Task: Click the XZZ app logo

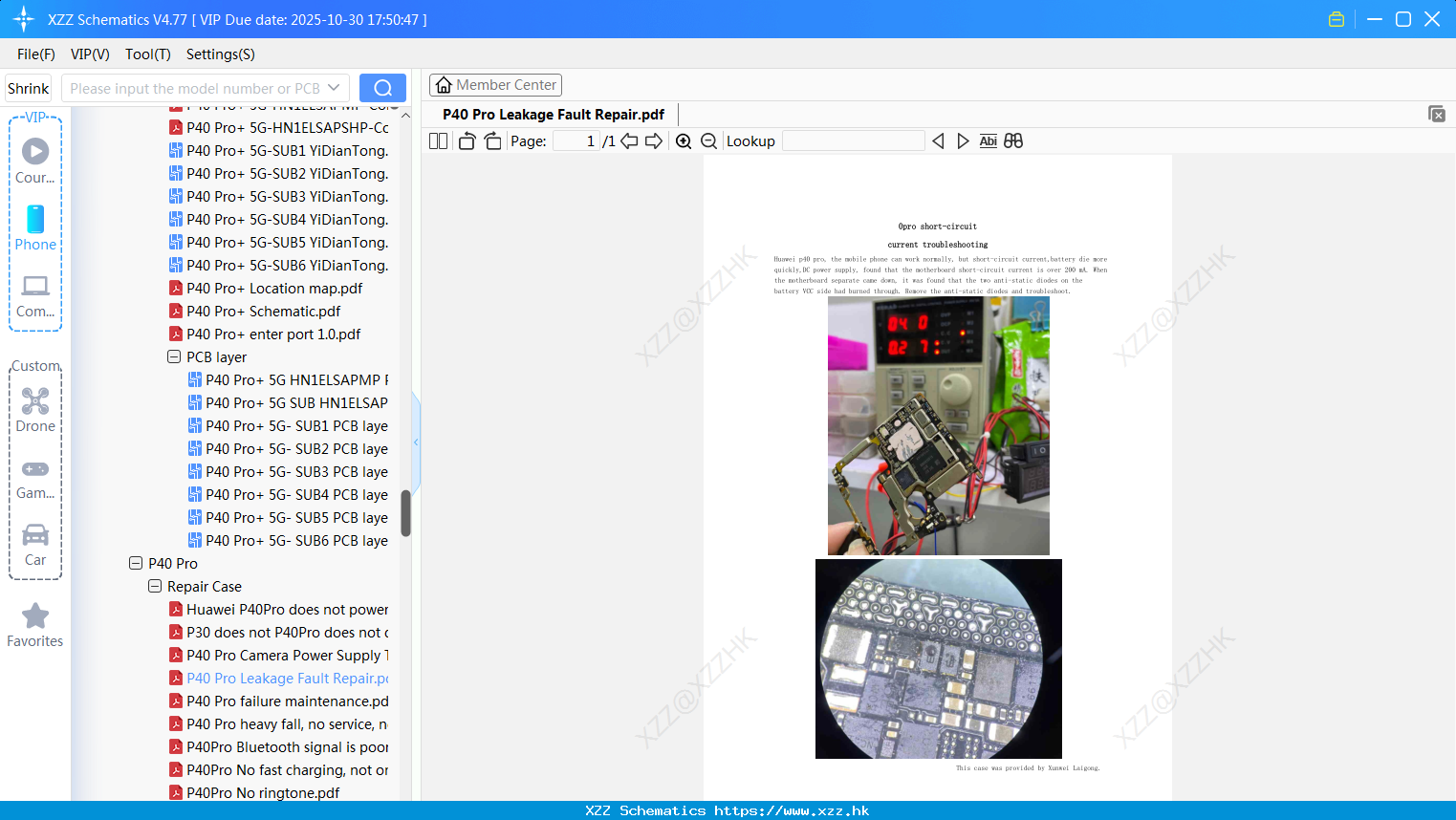Action: [24, 19]
